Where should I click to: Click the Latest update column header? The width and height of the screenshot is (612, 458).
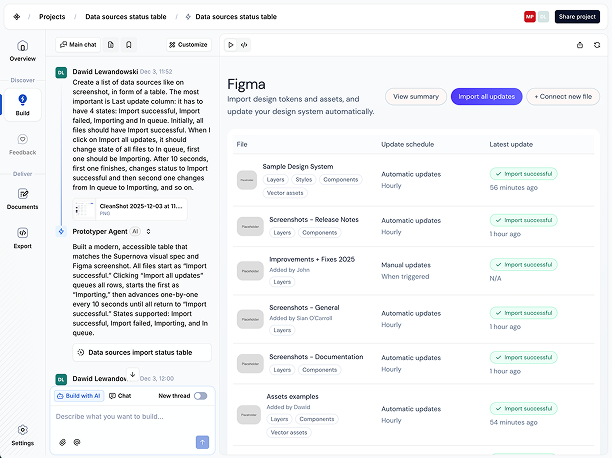pyautogui.click(x=511, y=144)
